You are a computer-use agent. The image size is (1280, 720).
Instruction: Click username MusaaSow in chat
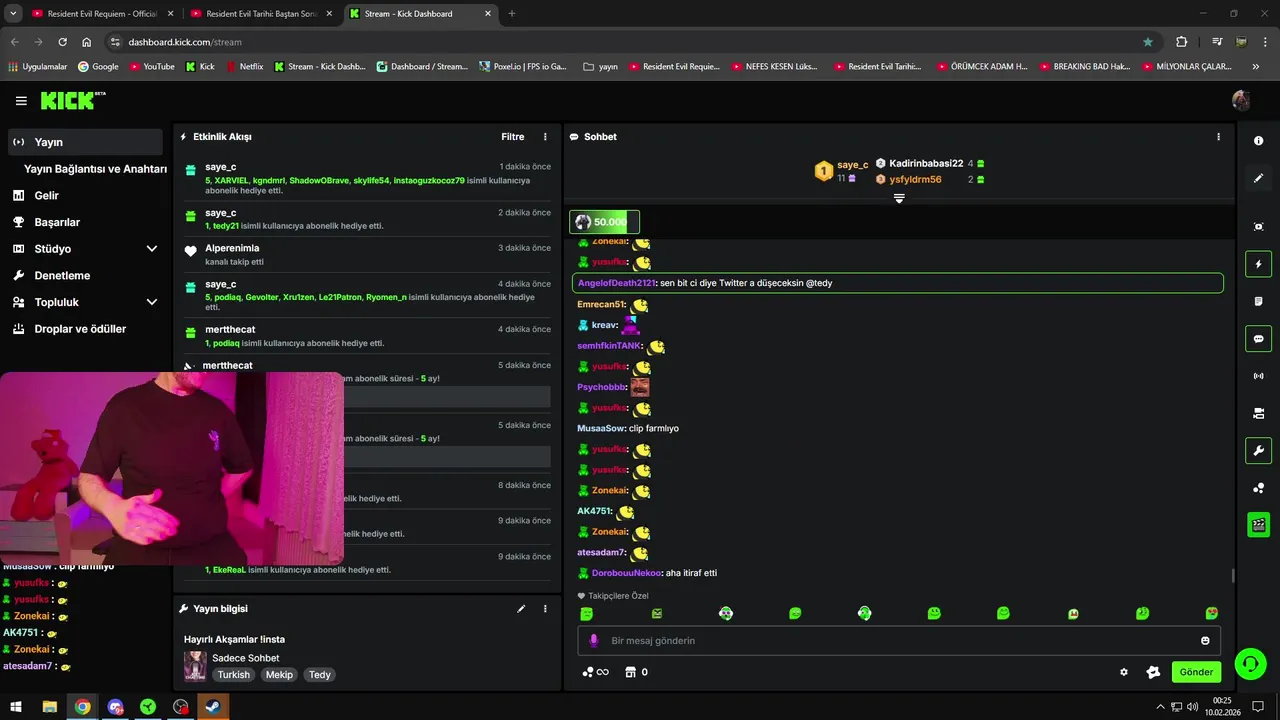[x=601, y=428]
